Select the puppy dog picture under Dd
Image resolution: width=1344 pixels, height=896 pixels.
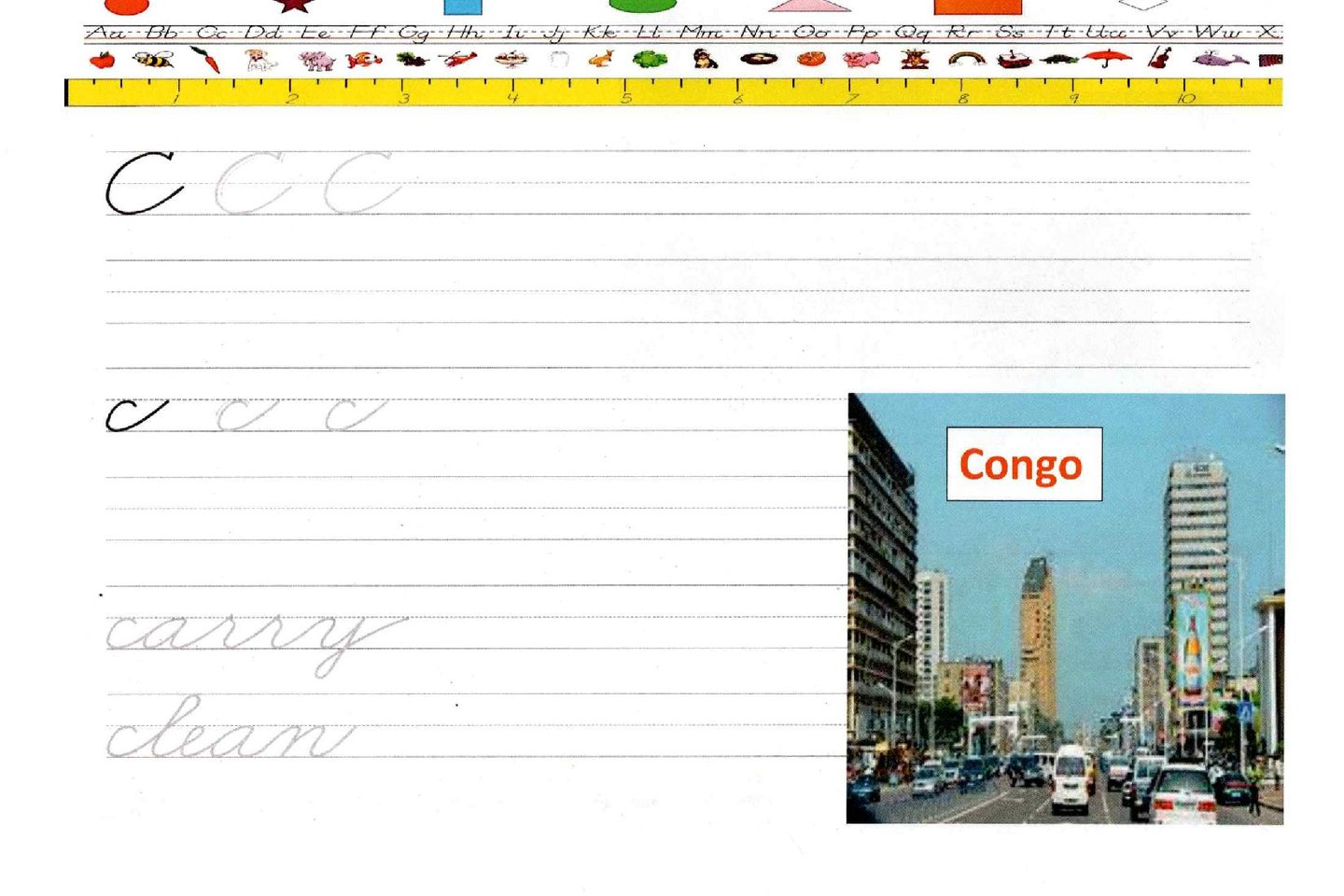260,61
